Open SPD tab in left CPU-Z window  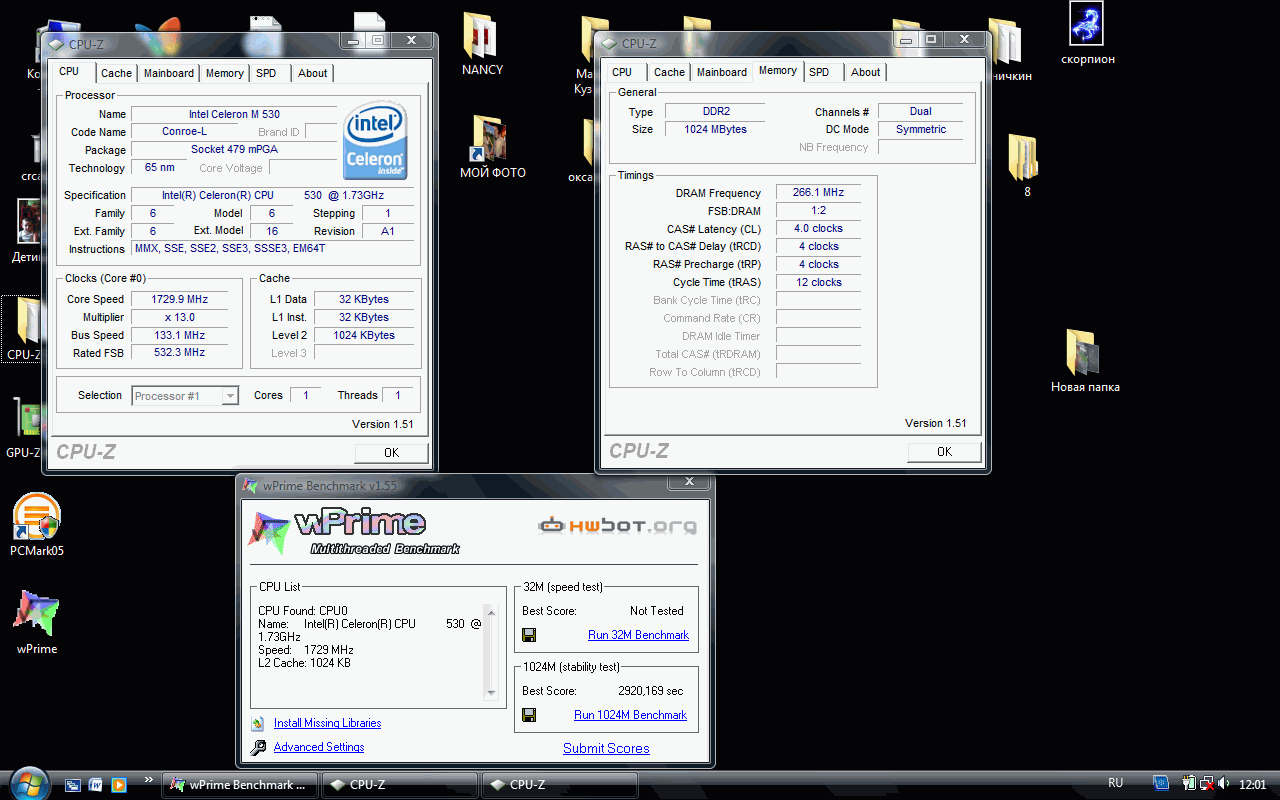[266, 73]
